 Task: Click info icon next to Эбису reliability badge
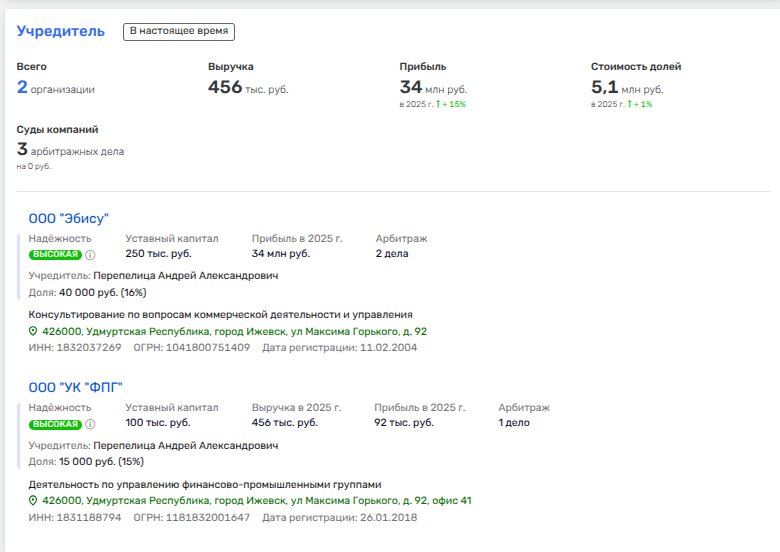[90, 255]
